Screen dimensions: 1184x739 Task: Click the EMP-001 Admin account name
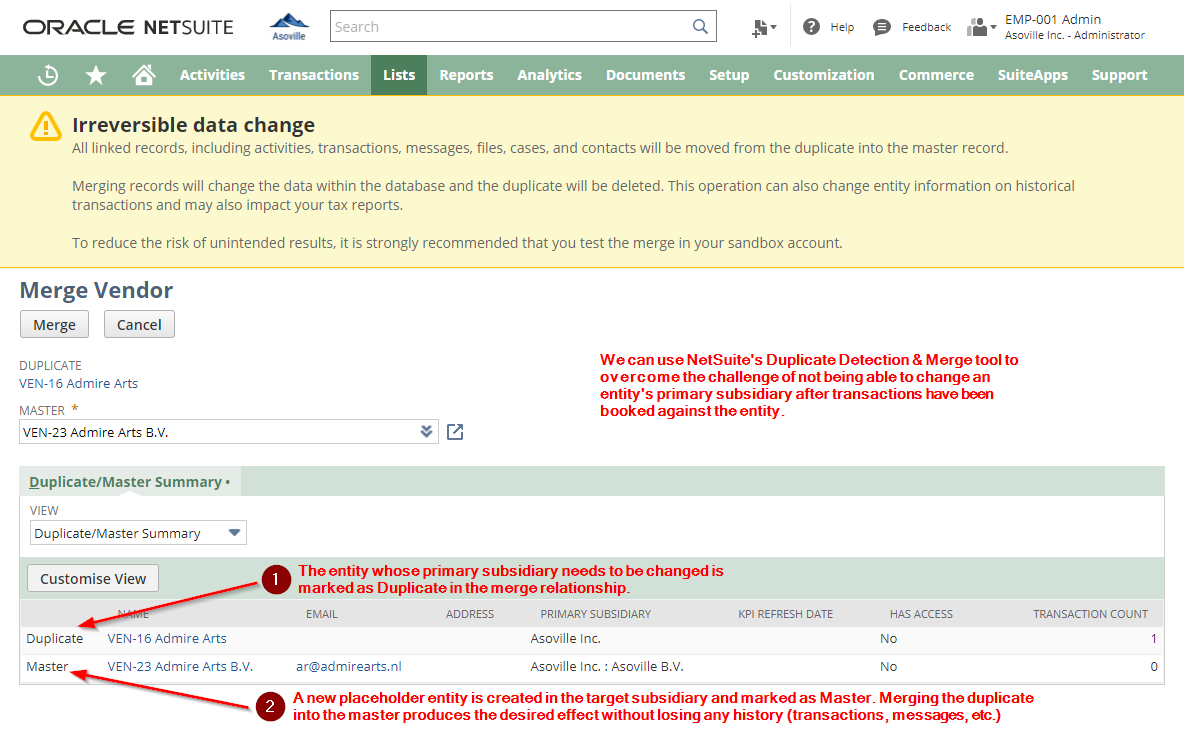(x=1053, y=20)
